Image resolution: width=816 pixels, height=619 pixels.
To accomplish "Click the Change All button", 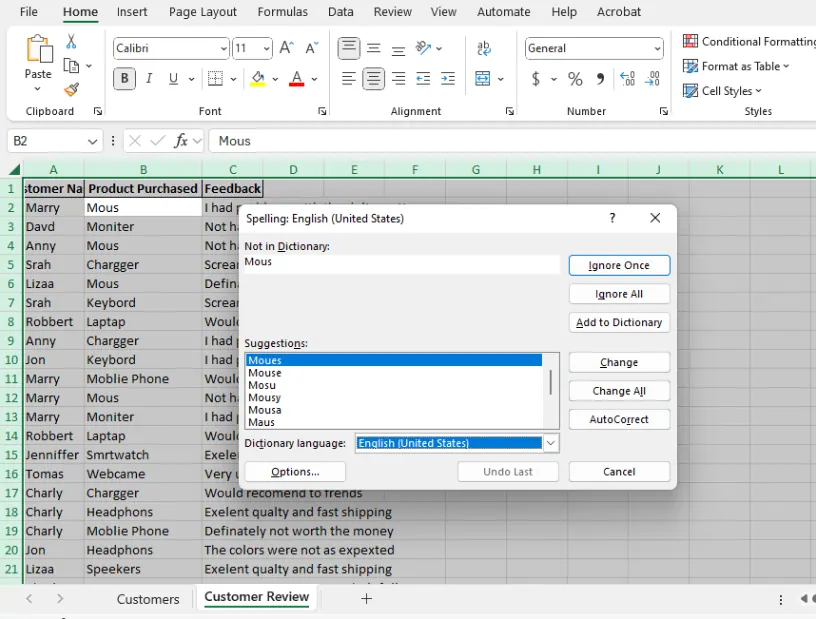I will click(x=619, y=391).
